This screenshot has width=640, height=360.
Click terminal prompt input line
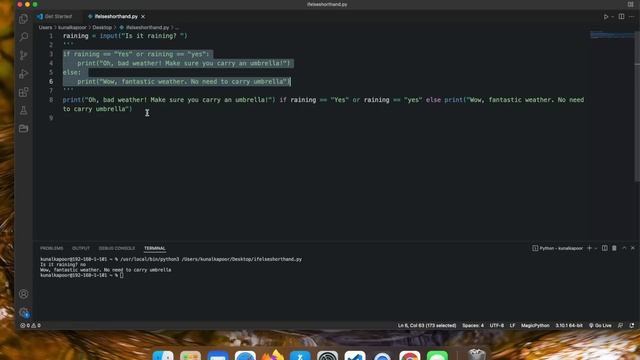[82, 276]
